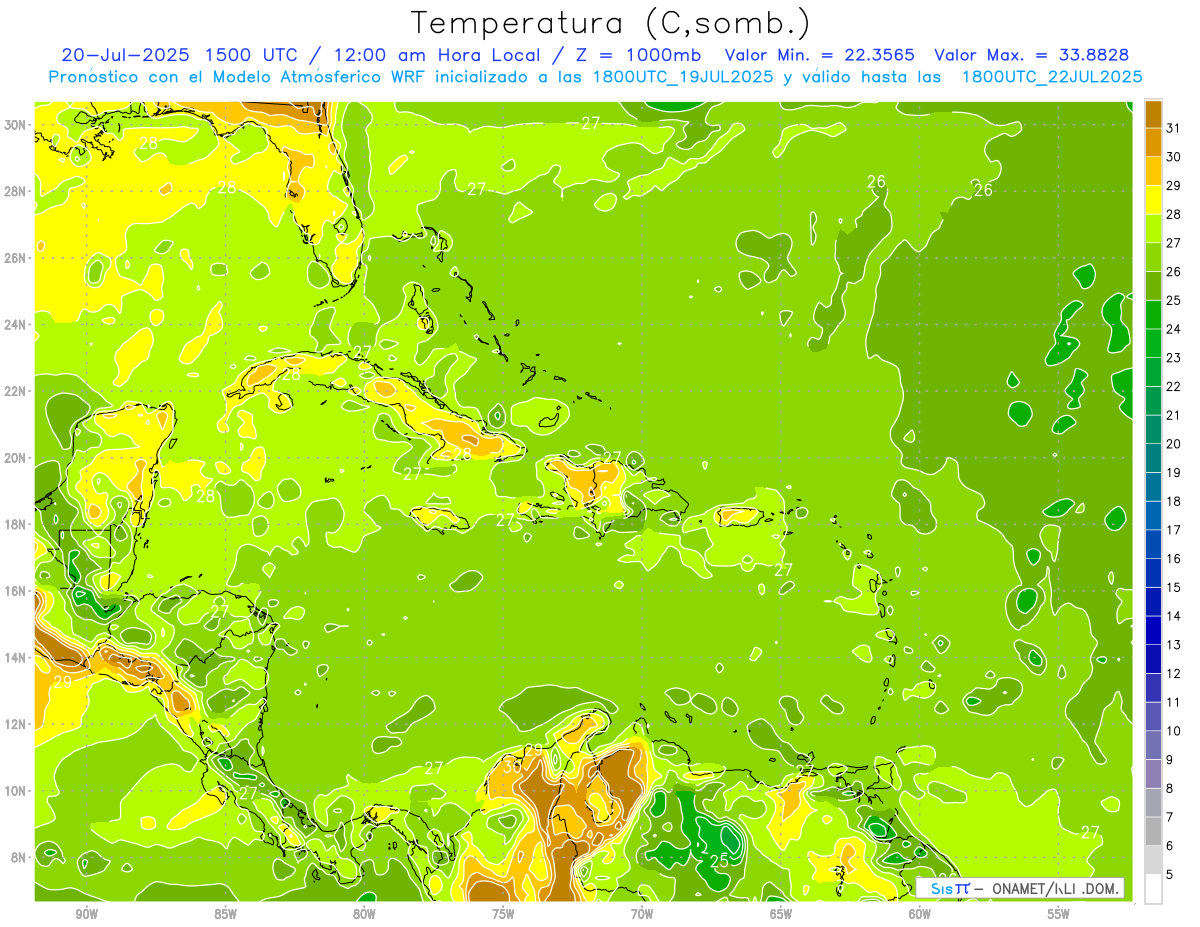Click the "90W" longitude axis label
The width and height of the screenshot is (1200, 927).
pyautogui.click(x=87, y=914)
